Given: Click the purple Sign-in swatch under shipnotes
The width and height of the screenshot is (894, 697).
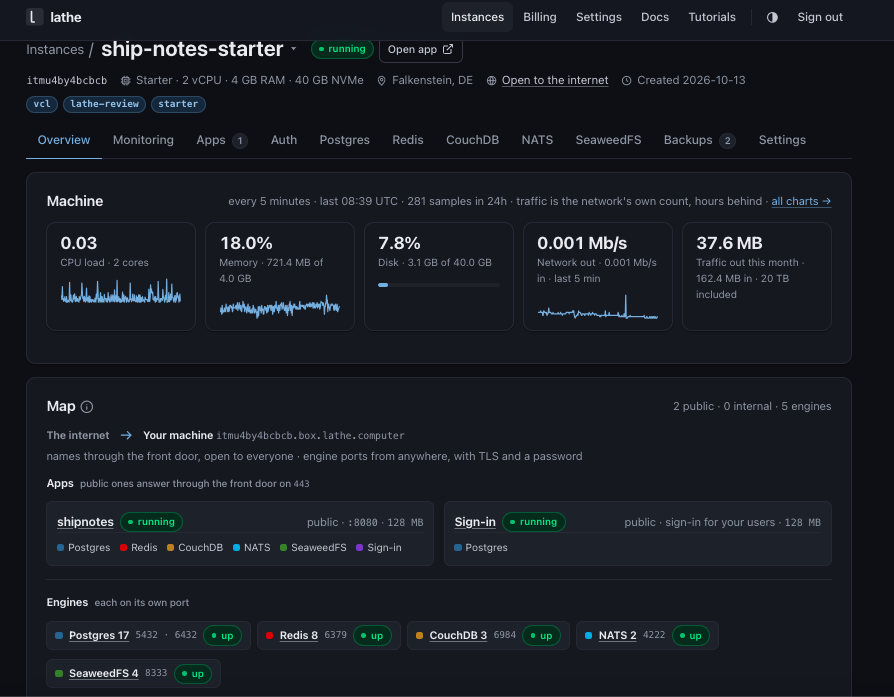Looking at the screenshot, I should 360,548.
